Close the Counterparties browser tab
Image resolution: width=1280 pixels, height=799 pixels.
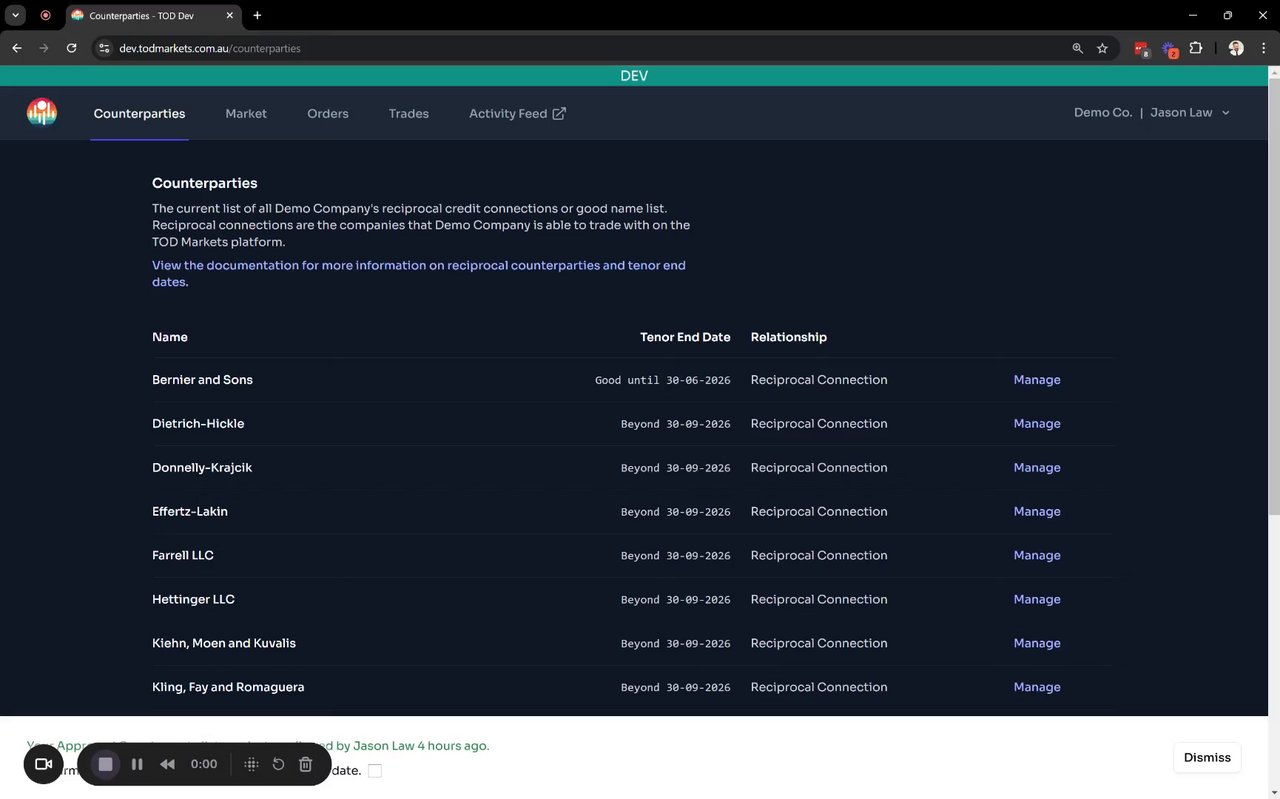pos(229,16)
